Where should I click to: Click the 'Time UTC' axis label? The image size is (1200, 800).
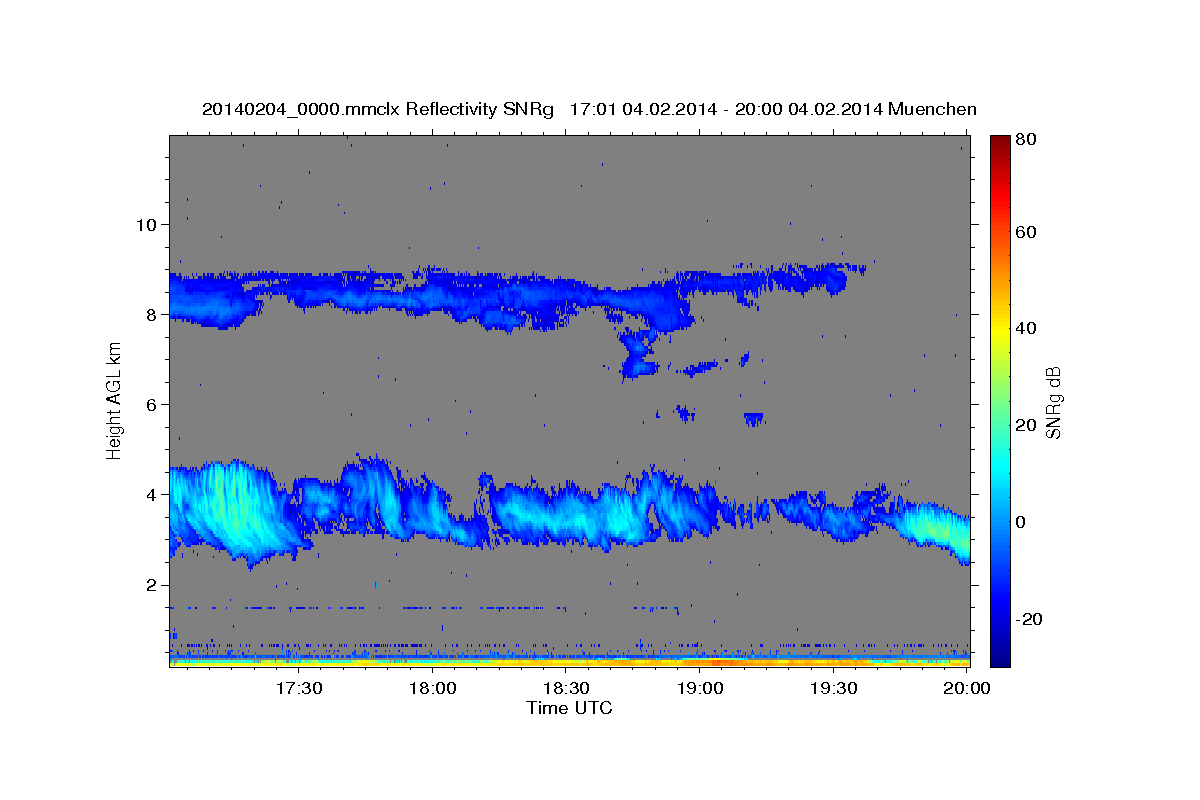(569, 708)
